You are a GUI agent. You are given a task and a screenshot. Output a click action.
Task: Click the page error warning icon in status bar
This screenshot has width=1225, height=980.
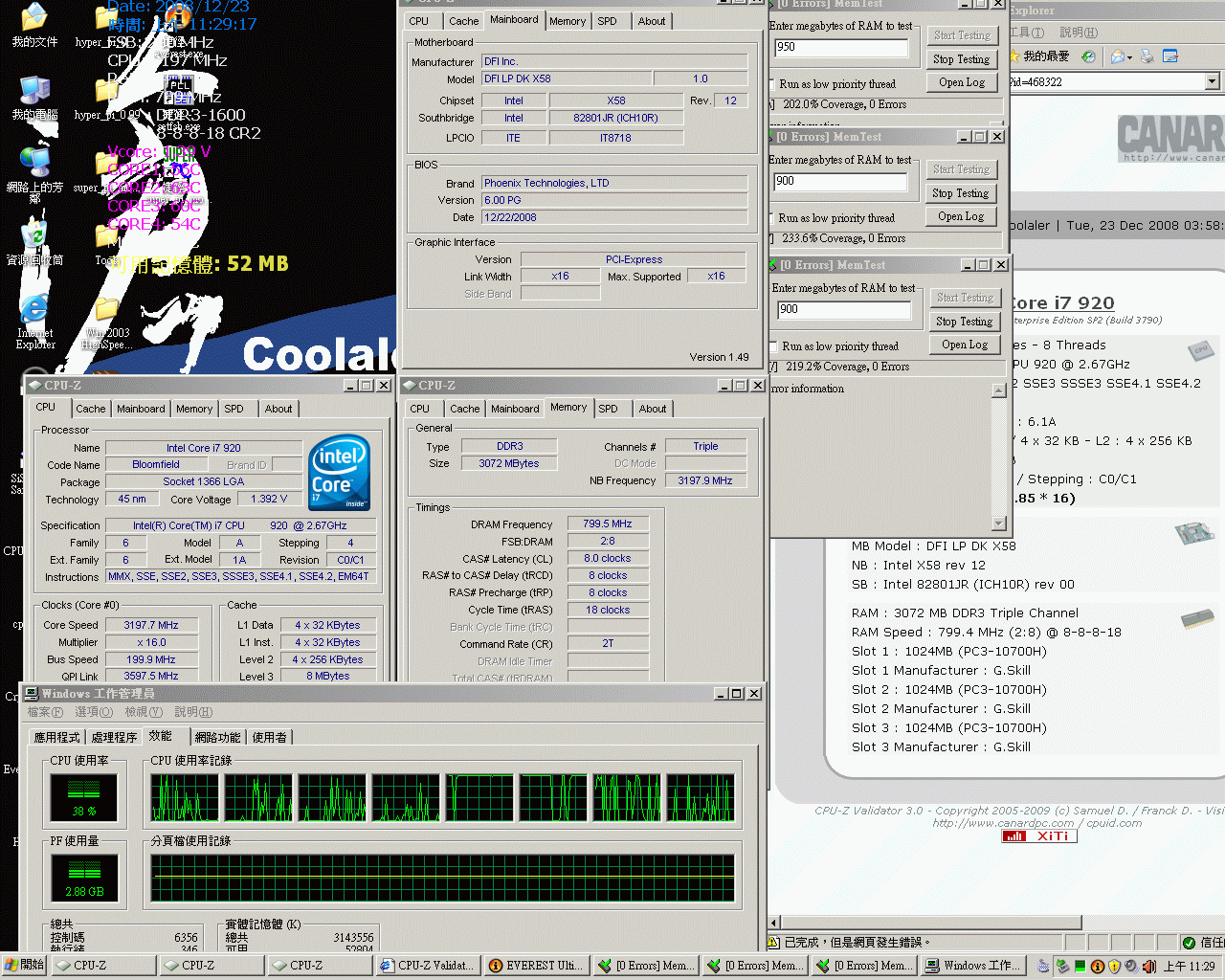click(775, 942)
